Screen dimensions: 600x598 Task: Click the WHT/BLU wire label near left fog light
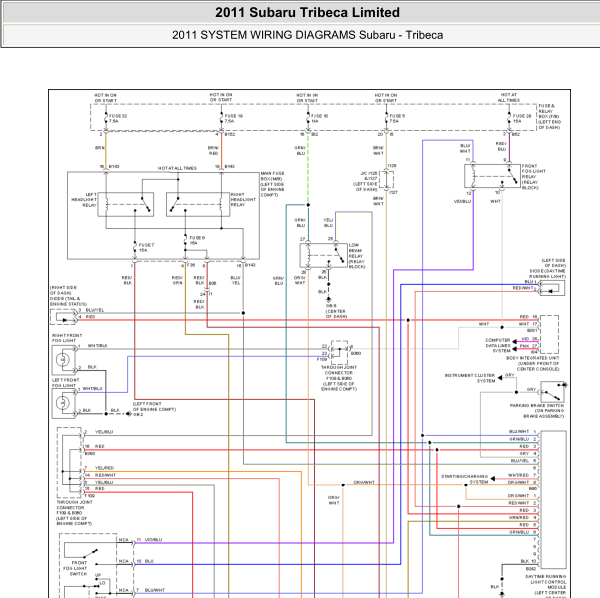coord(93,388)
